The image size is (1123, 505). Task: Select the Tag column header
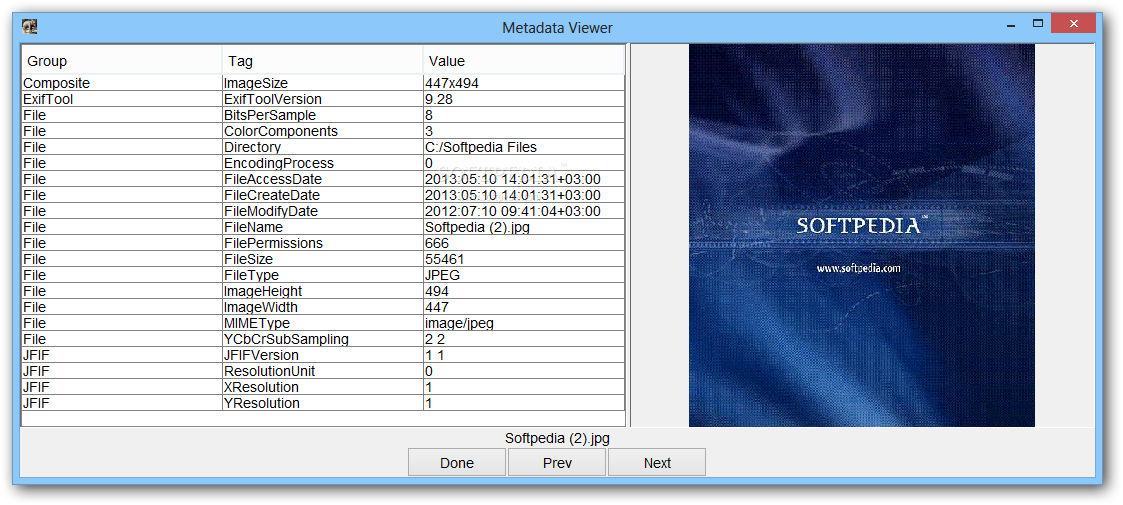[322, 61]
